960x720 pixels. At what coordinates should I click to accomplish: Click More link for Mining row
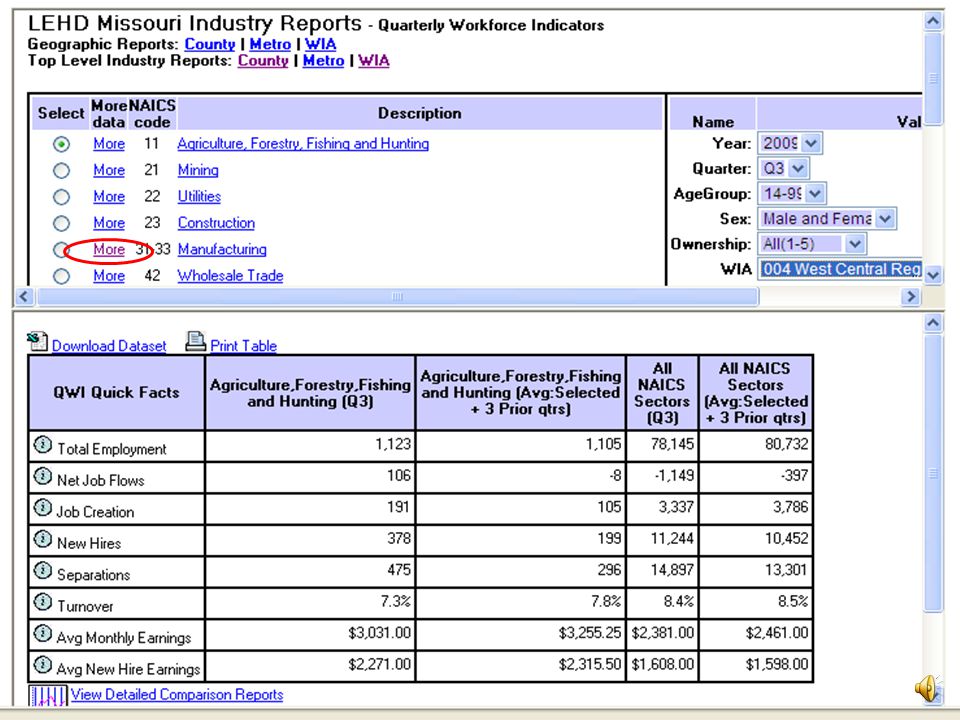[x=109, y=170]
